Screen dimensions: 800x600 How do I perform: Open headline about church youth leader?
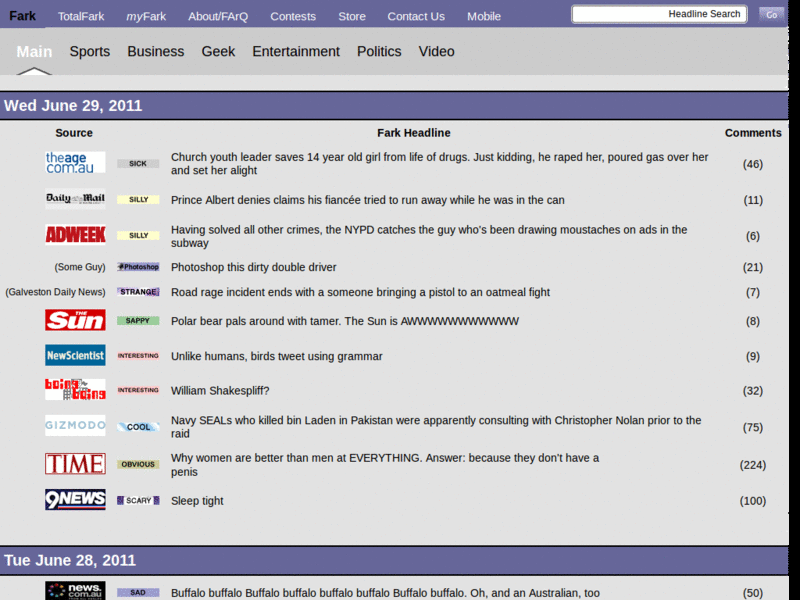tap(439, 163)
